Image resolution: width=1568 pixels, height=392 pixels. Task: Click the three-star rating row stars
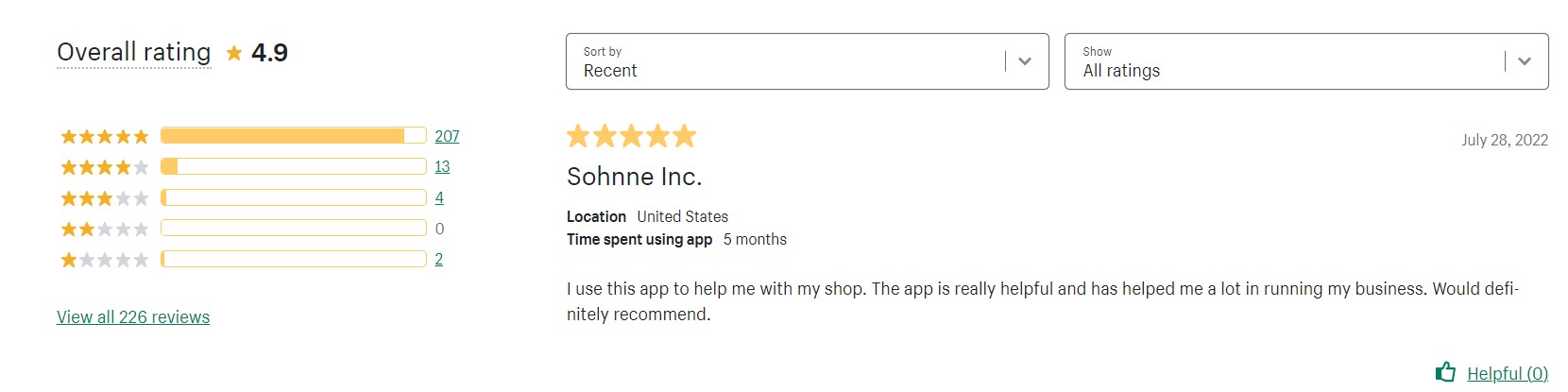click(105, 198)
